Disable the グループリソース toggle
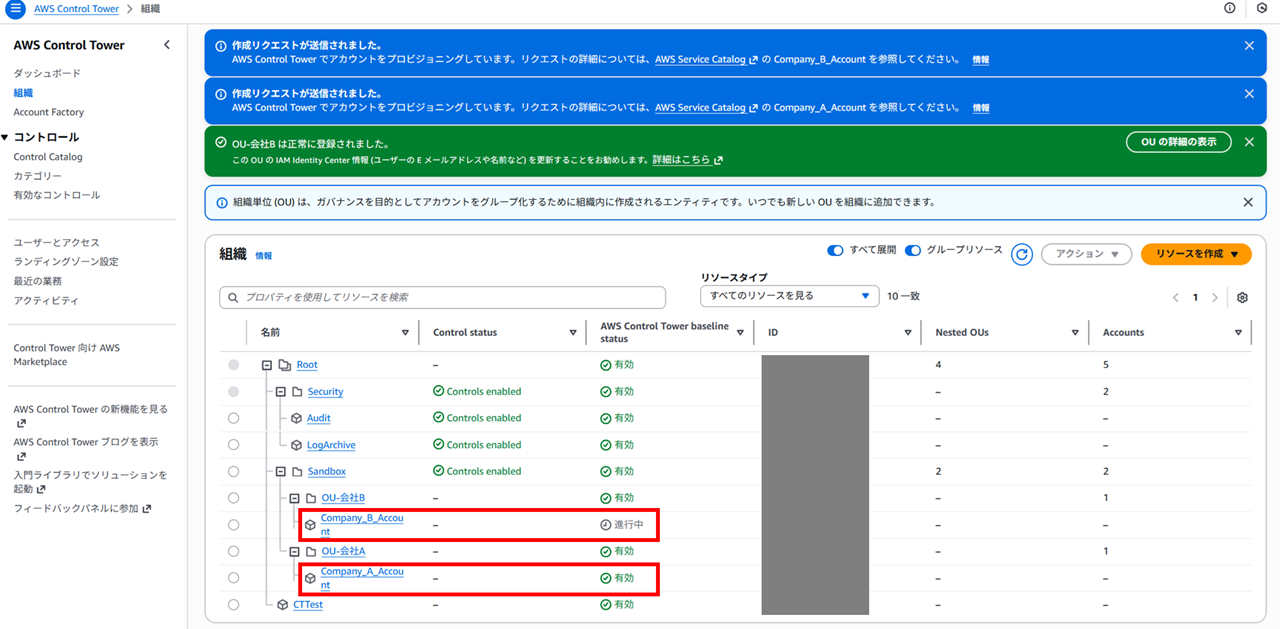Screen dimensions: 1280x629 [x=913, y=250]
